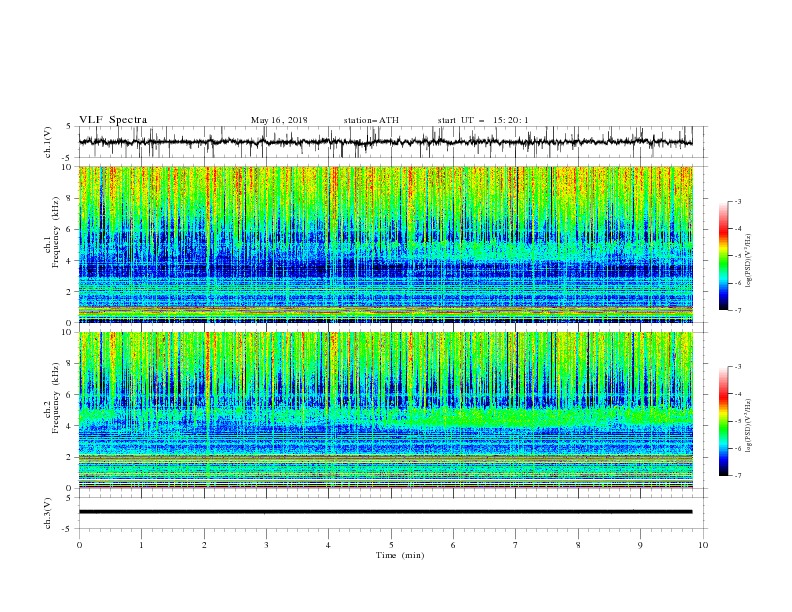The height and width of the screenshot is (612, 792).
Task: Click the ch.1 voltage waveform trace
Action: point(385,142)
